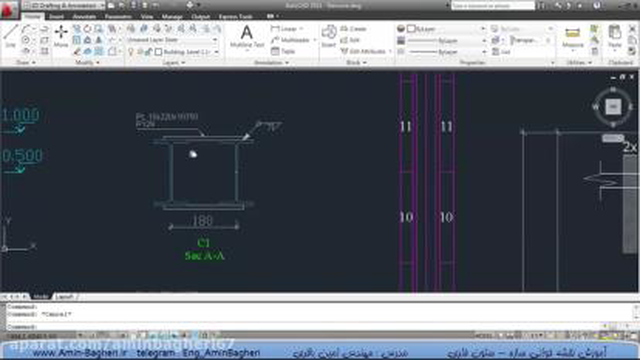640x360 pixels.
Task: Switch to the Layout1 tab
Action: tap(64, 297)
